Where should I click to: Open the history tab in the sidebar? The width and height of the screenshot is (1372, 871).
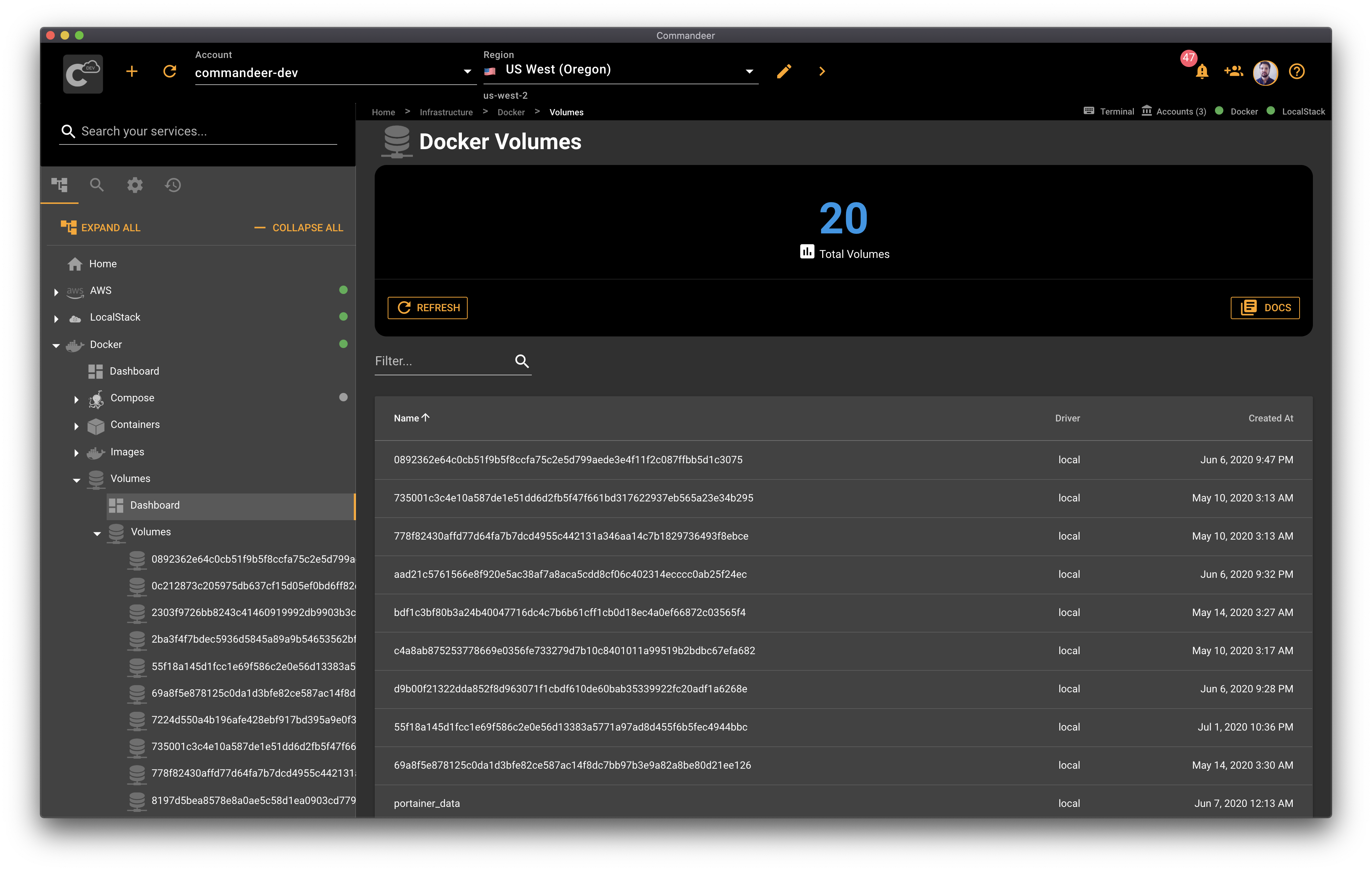click(x=173, y=185)
